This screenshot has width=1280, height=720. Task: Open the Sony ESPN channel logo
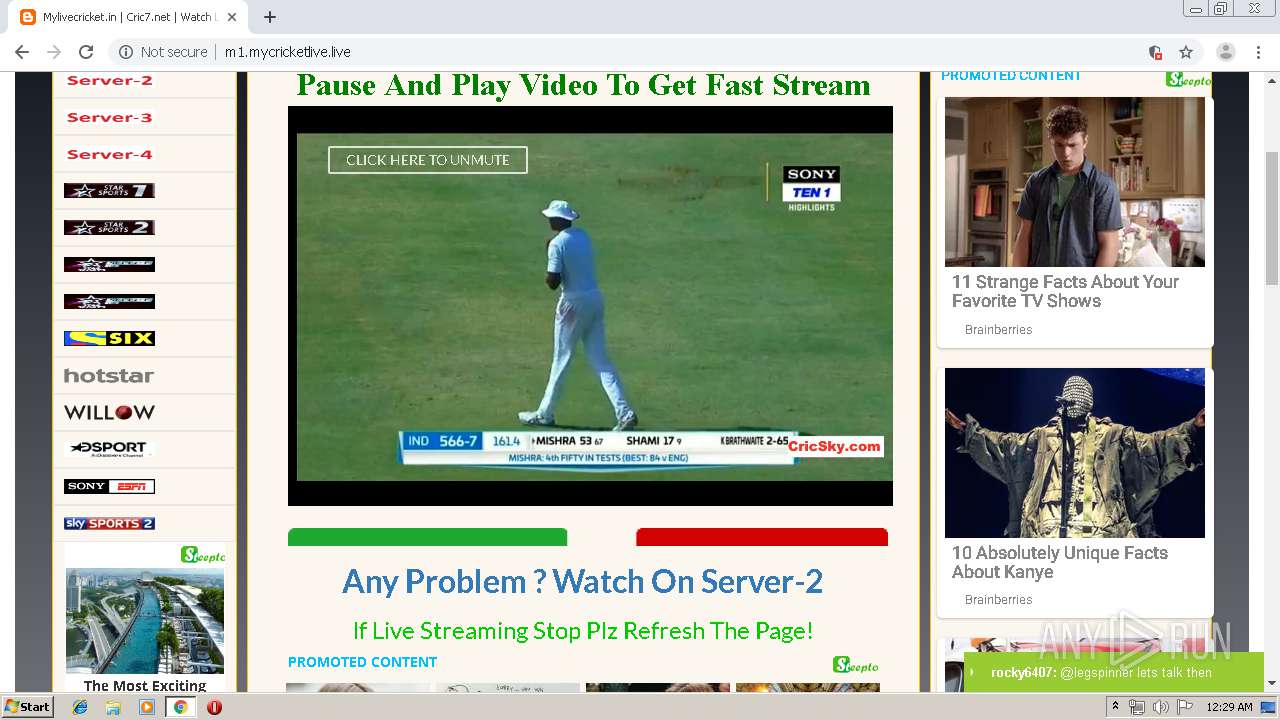tap(109, 486)
